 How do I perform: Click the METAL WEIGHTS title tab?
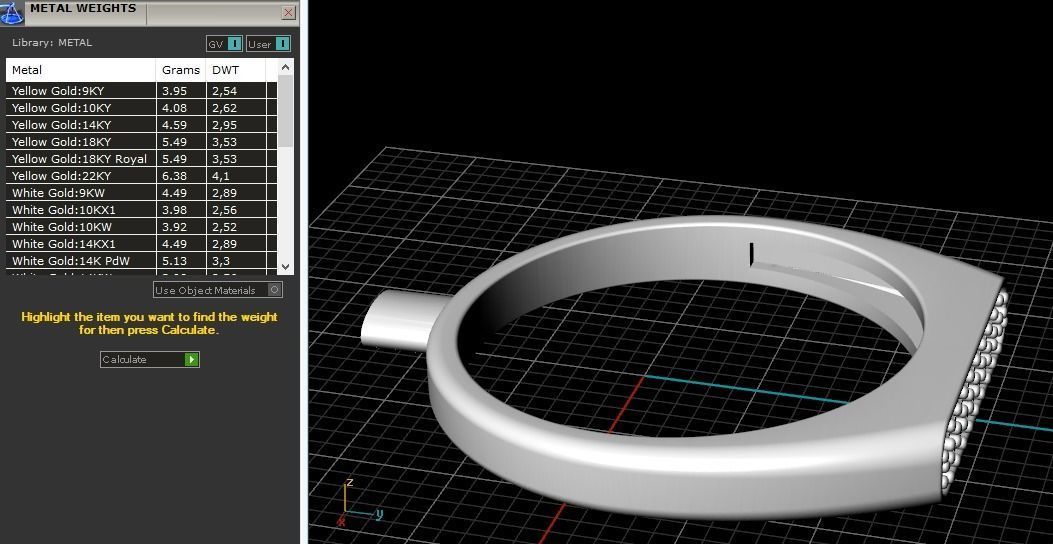(x=83, y=9)
